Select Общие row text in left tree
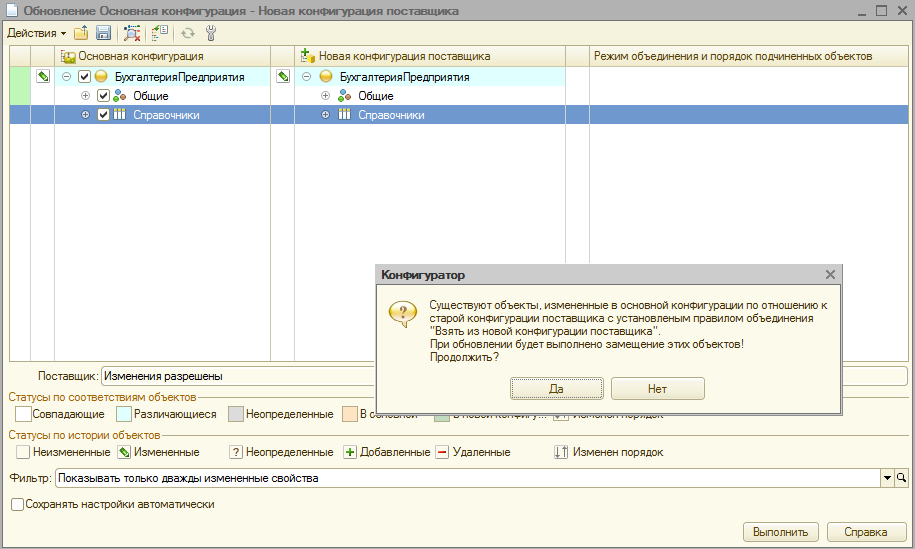 point(151,96)
